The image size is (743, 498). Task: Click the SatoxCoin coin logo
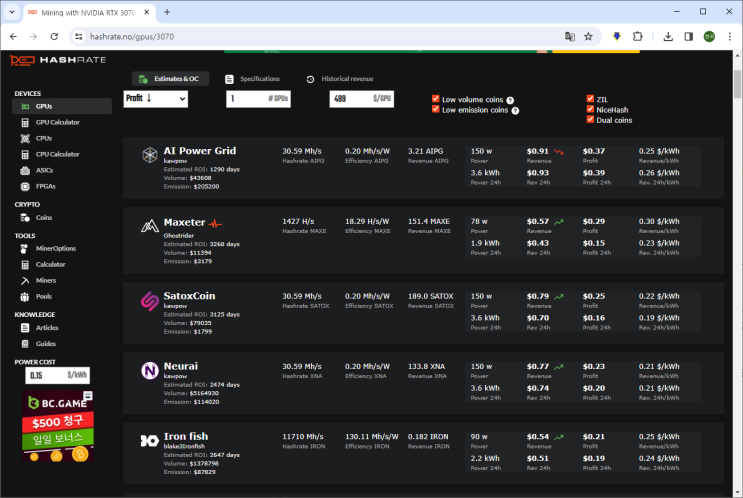click(150, 301)
